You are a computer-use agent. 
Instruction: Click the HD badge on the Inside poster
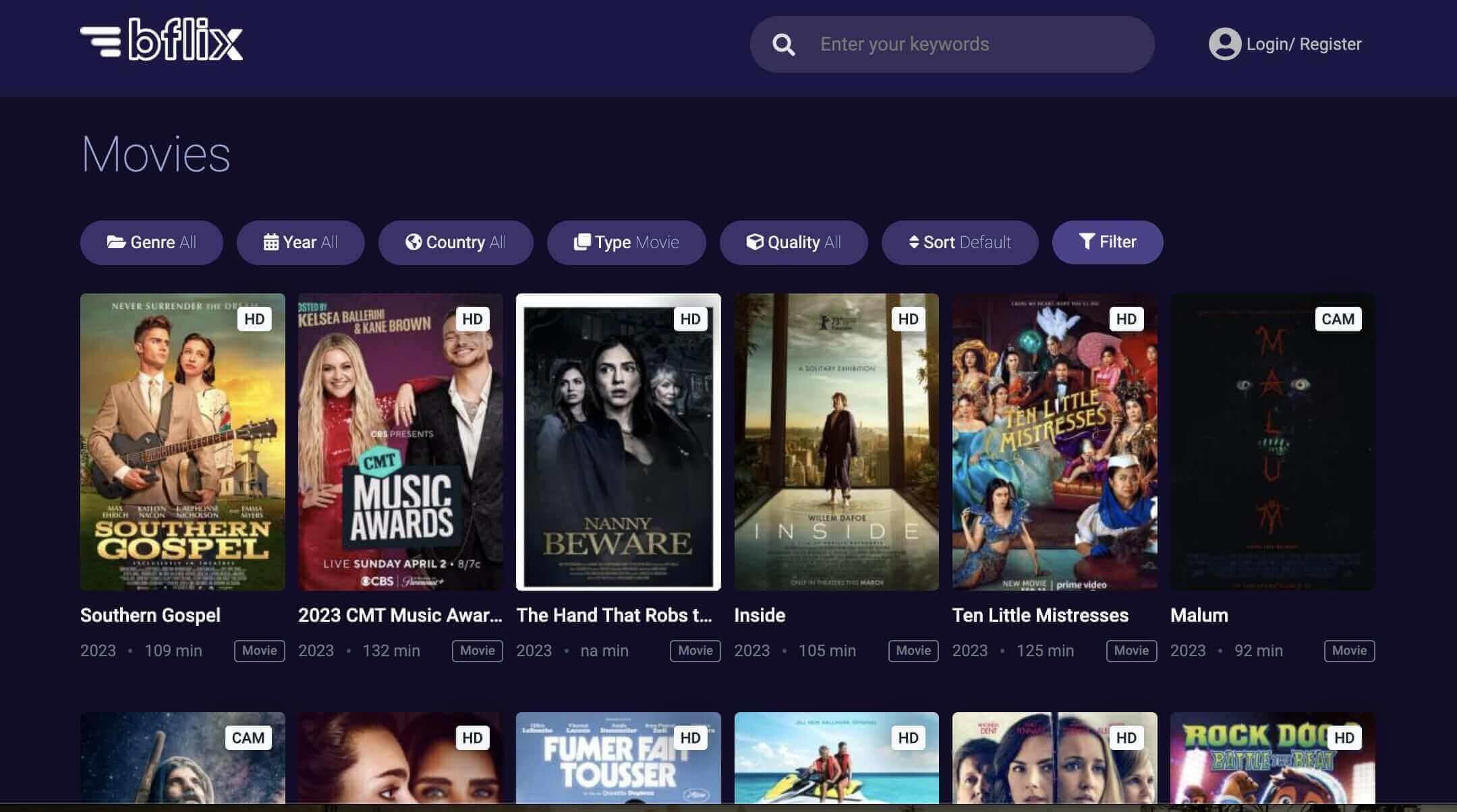[x=908, y=319]
